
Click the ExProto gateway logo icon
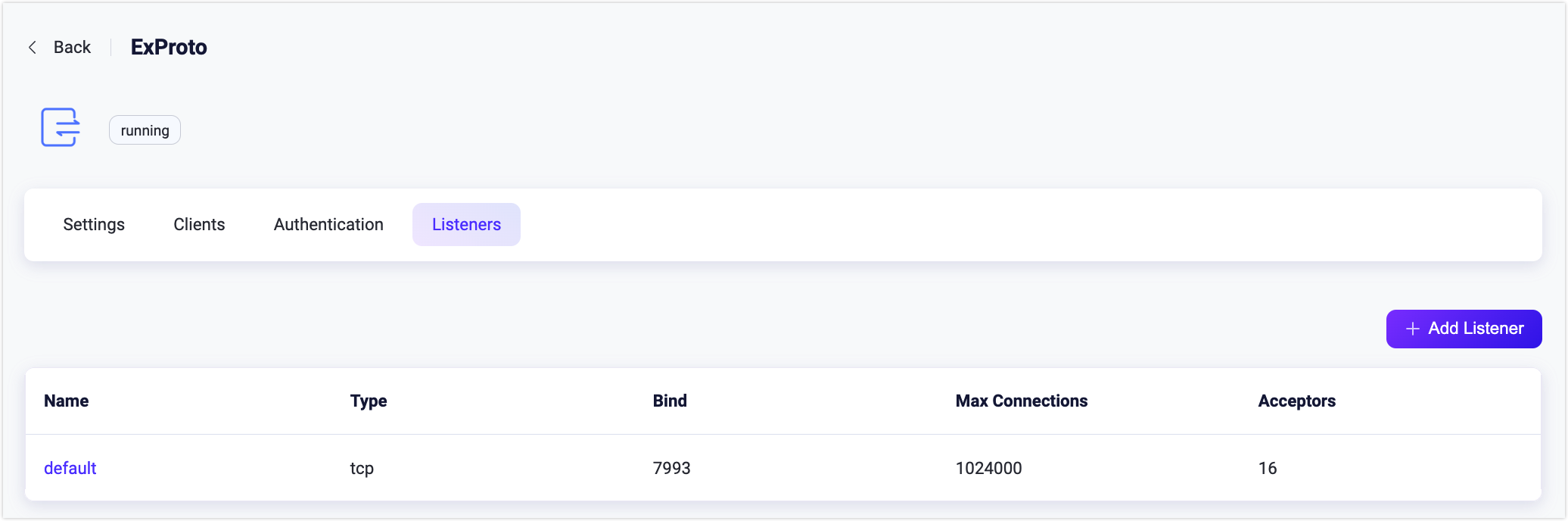pos(61,127)
